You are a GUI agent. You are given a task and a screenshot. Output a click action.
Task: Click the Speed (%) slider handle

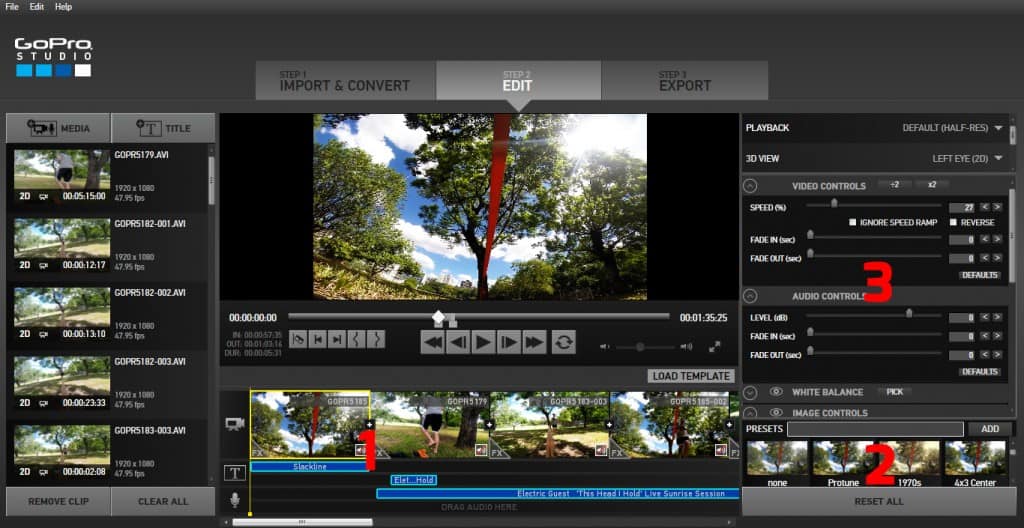pos(834,204)
